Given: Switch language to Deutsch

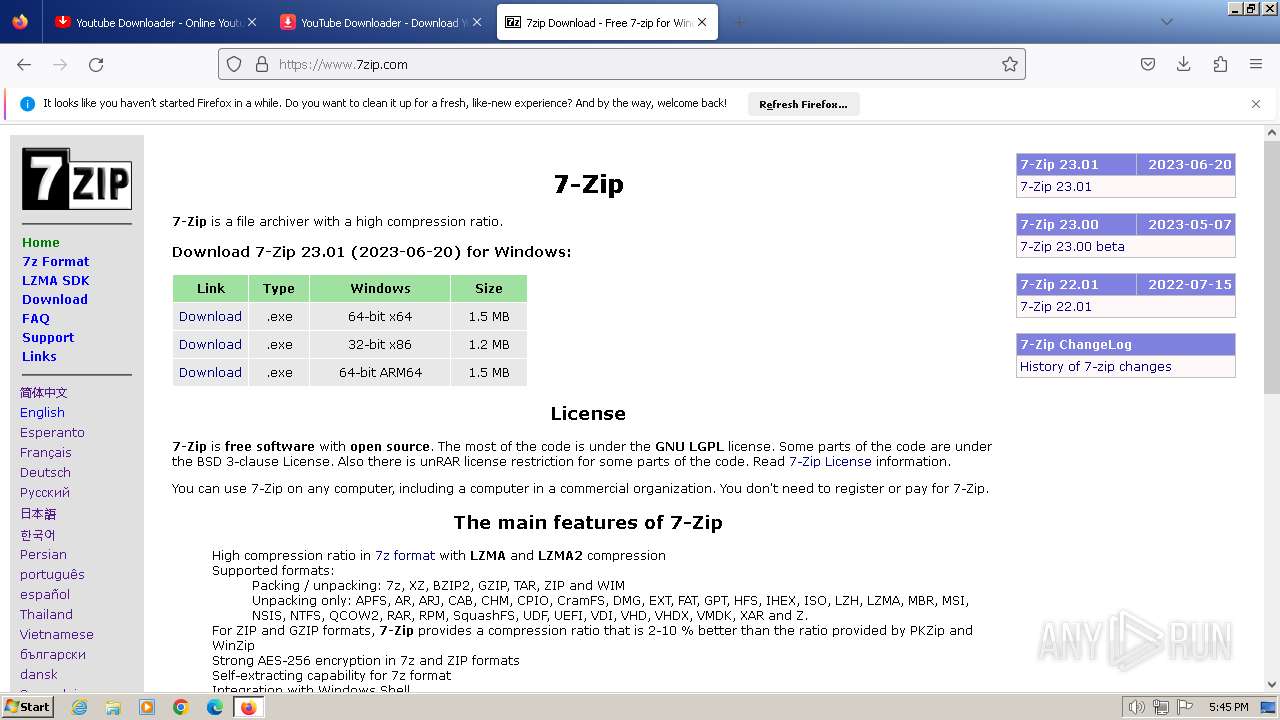Looking at the screenshot, I should [x=45, y=472].
